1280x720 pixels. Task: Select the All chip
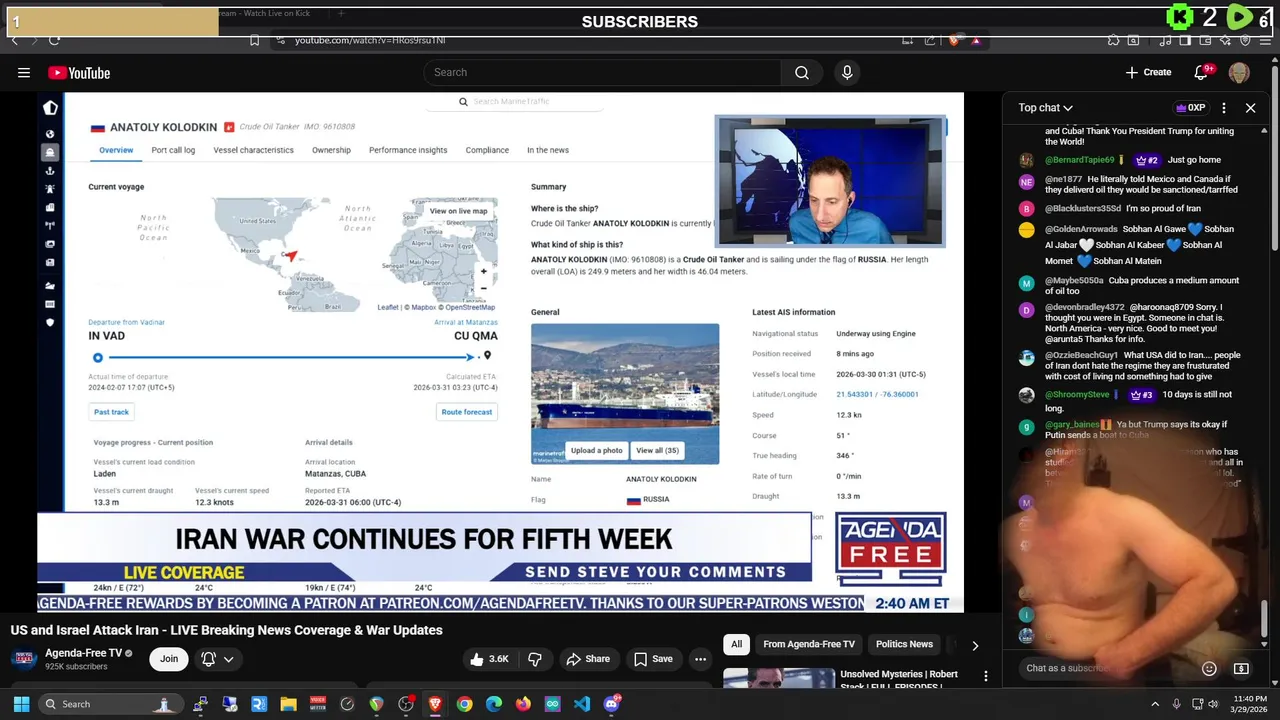click(736, 644)
